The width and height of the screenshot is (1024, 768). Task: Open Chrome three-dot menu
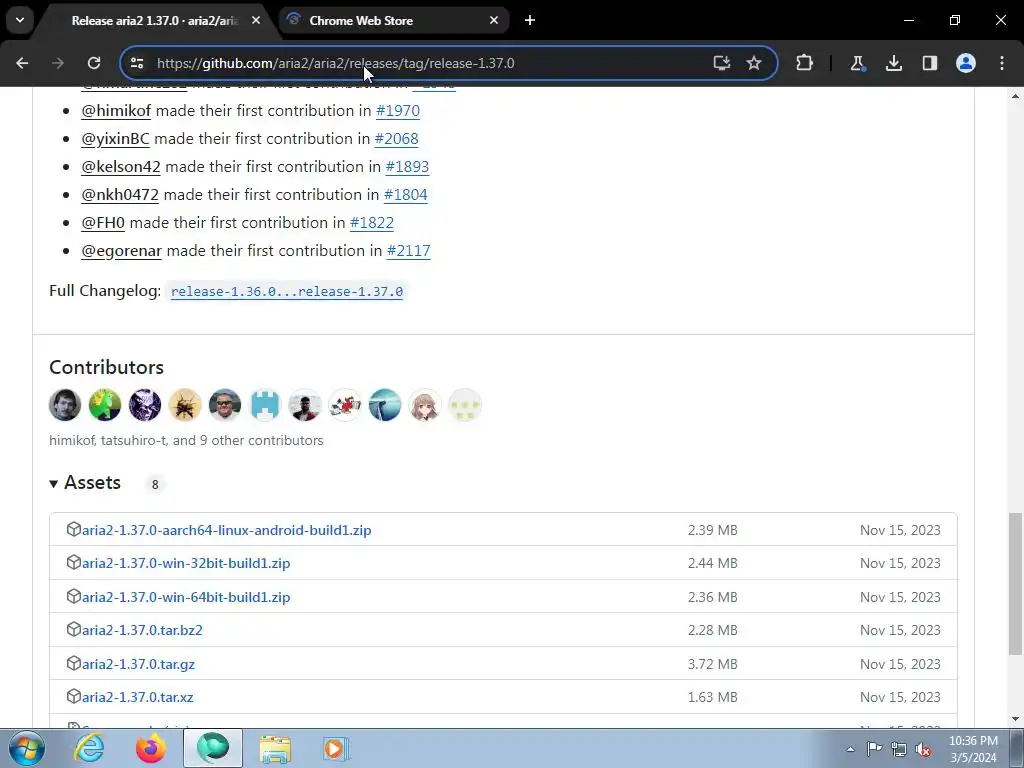(x=1002, y=63)
